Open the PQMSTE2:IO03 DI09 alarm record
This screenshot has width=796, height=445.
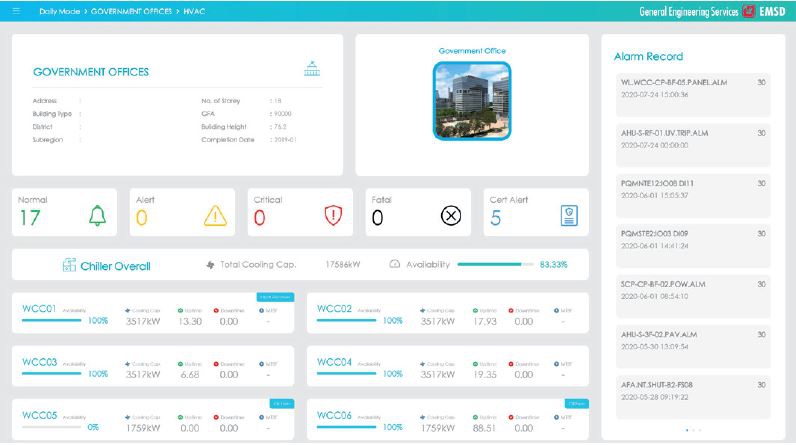point(693,246)
